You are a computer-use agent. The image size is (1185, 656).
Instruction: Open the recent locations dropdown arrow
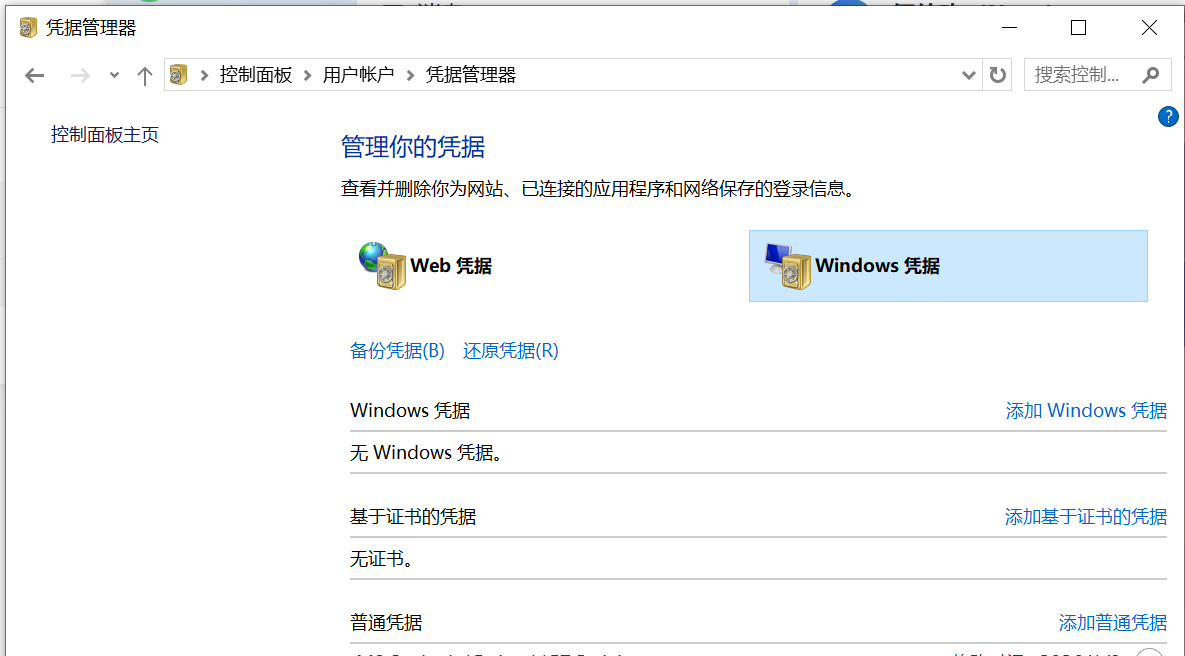point(114,75)
